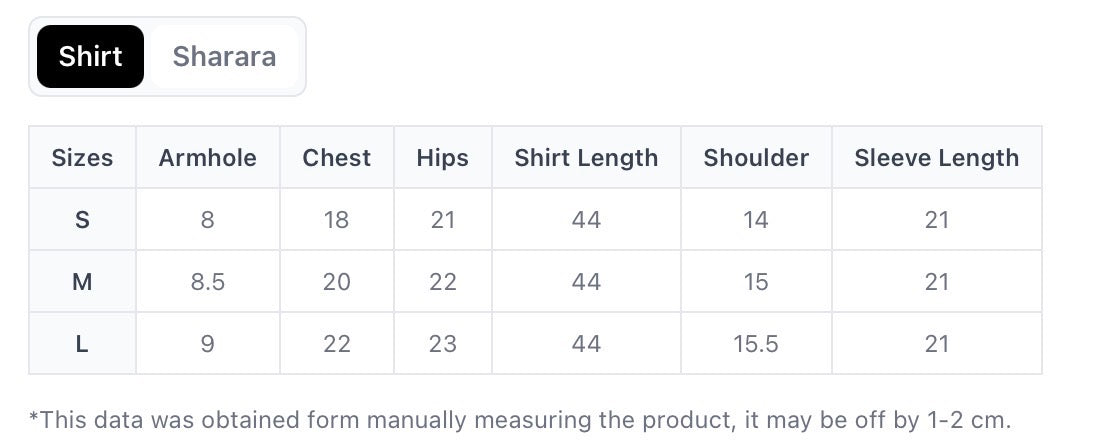The height and width of the screenshot is (445, 1099).
Task: Click the chest value 20 for size M
Action: click(336, 282)
